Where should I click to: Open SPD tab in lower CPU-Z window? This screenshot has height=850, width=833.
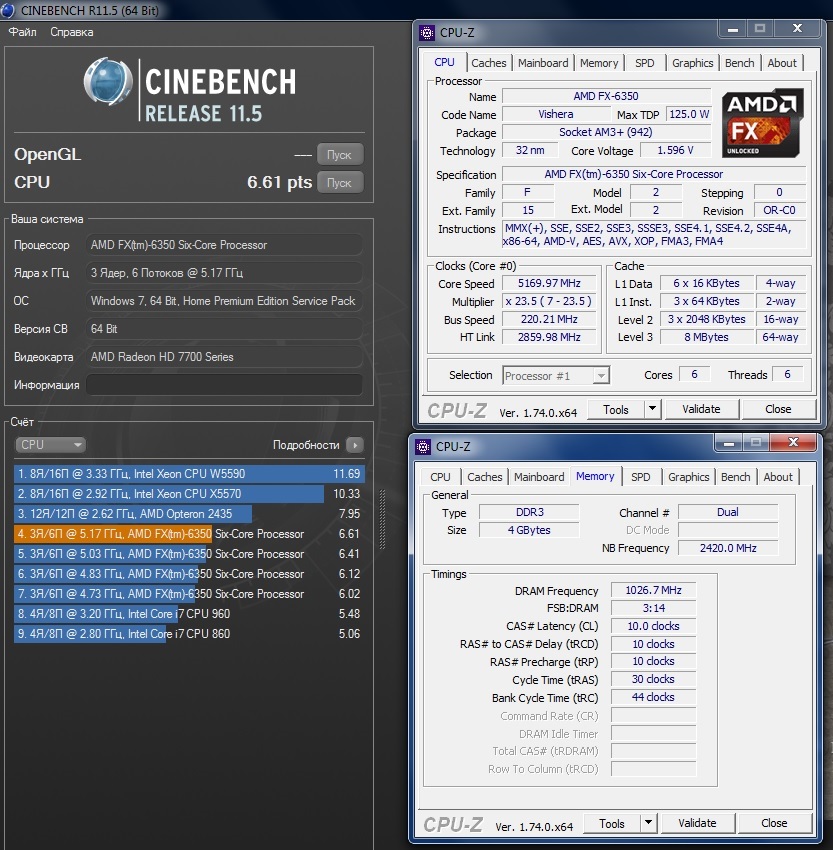(x=640, y=477)
